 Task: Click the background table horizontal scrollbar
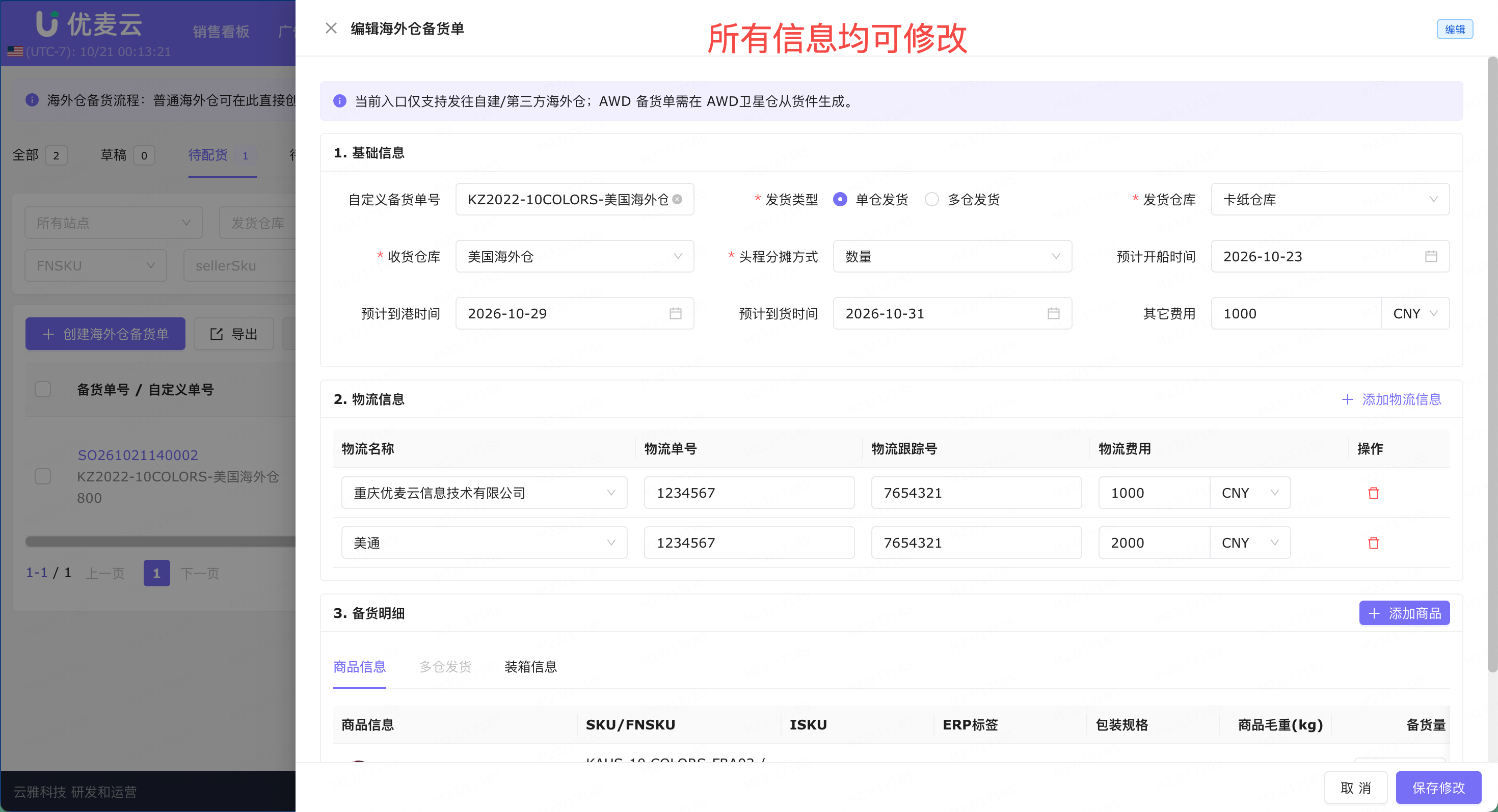pyautogui.click(x=160, y=542)
